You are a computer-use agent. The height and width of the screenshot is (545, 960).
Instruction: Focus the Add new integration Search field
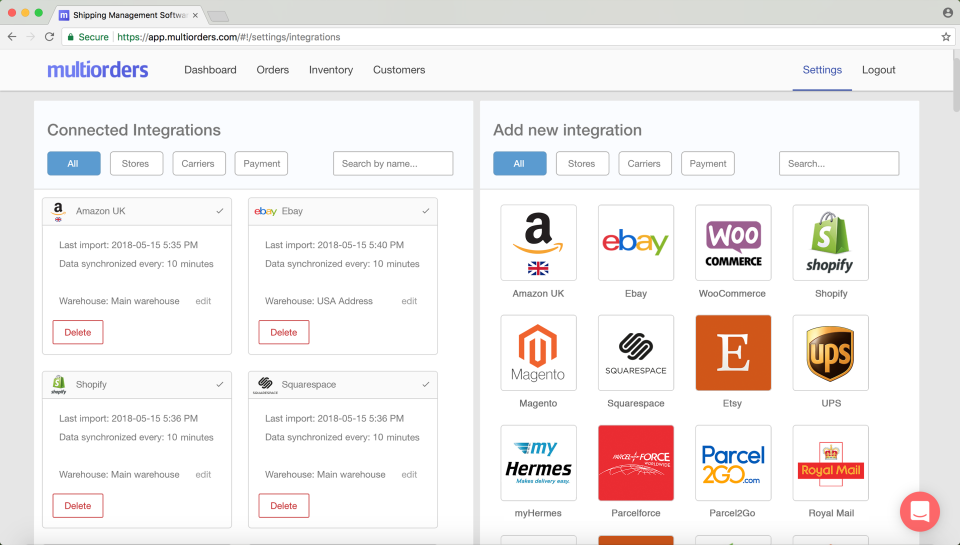click(839, 164)
